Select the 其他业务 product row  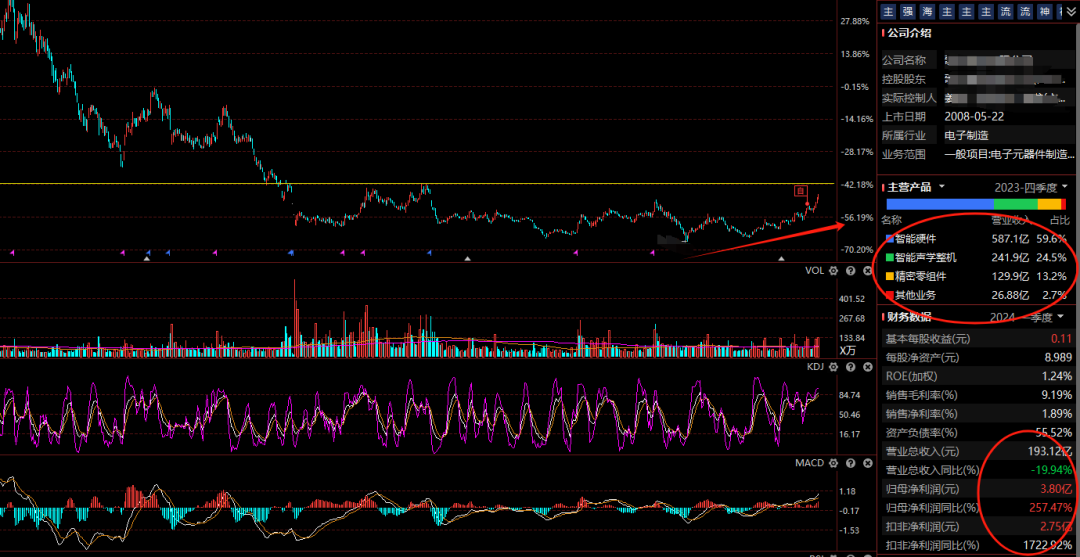click(x=979, y=295)
